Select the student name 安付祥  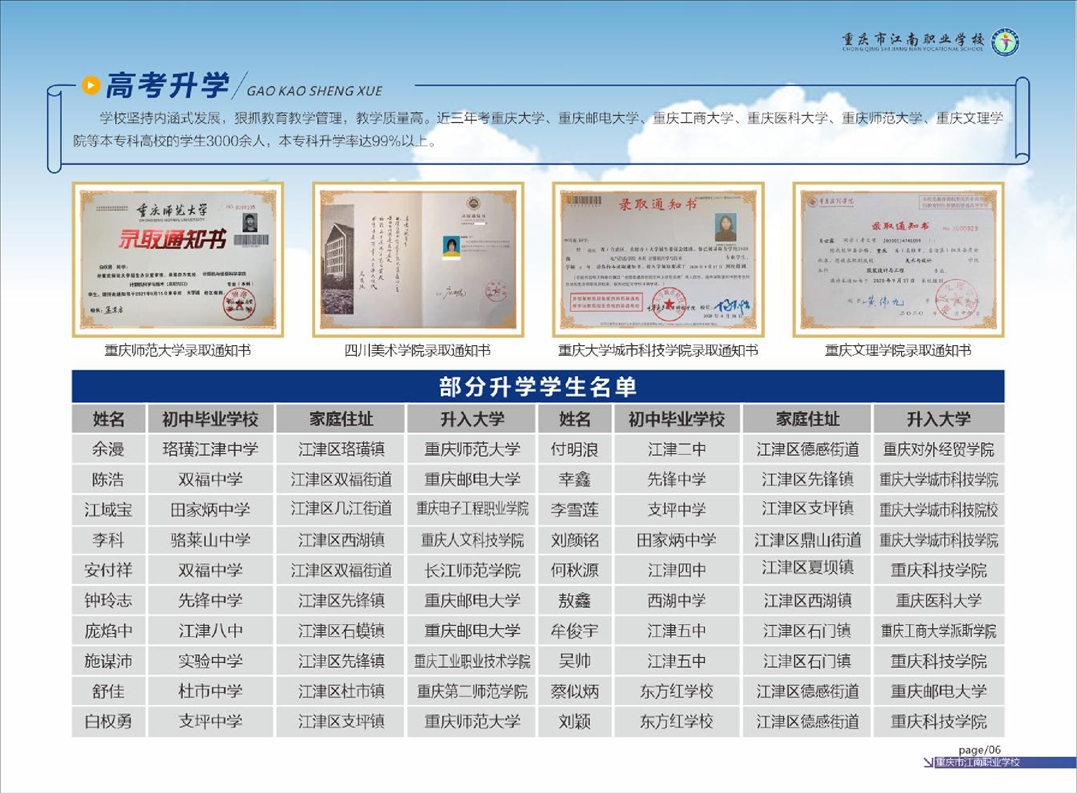(x=109, y=570)
